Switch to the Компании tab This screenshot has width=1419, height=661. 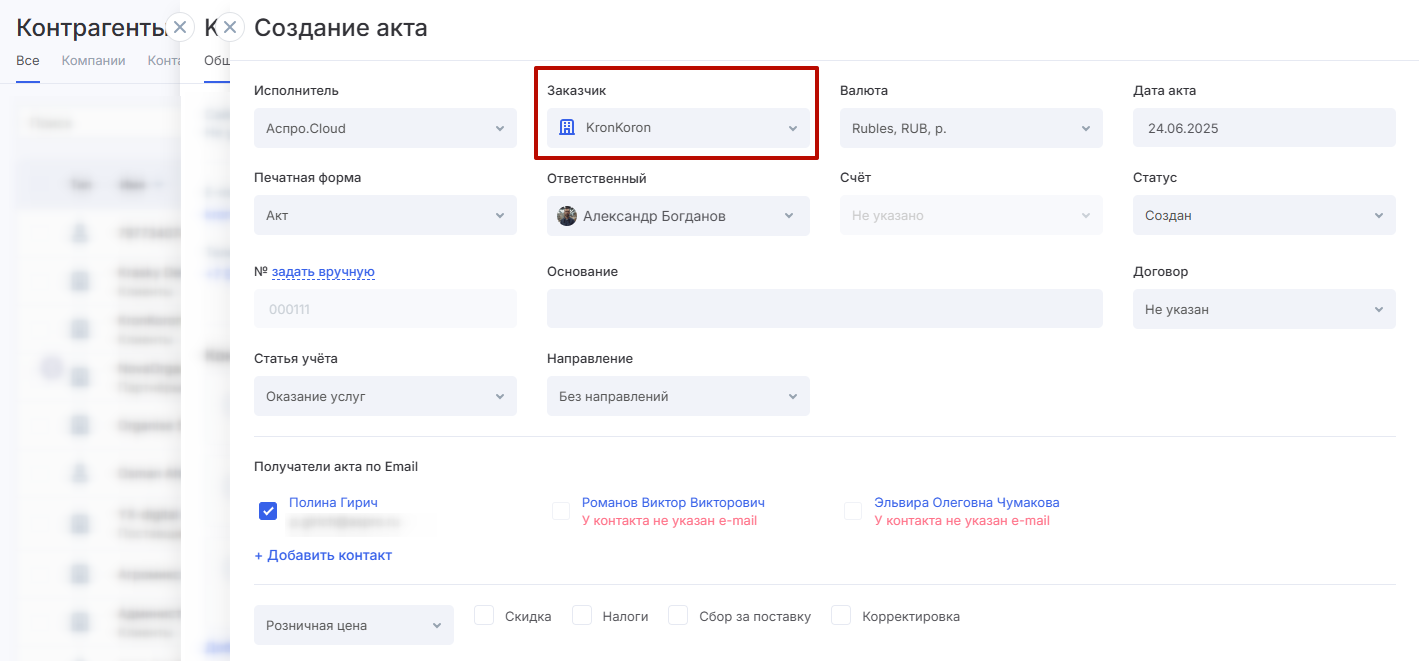pyautogui.click(x=93, y=60)
